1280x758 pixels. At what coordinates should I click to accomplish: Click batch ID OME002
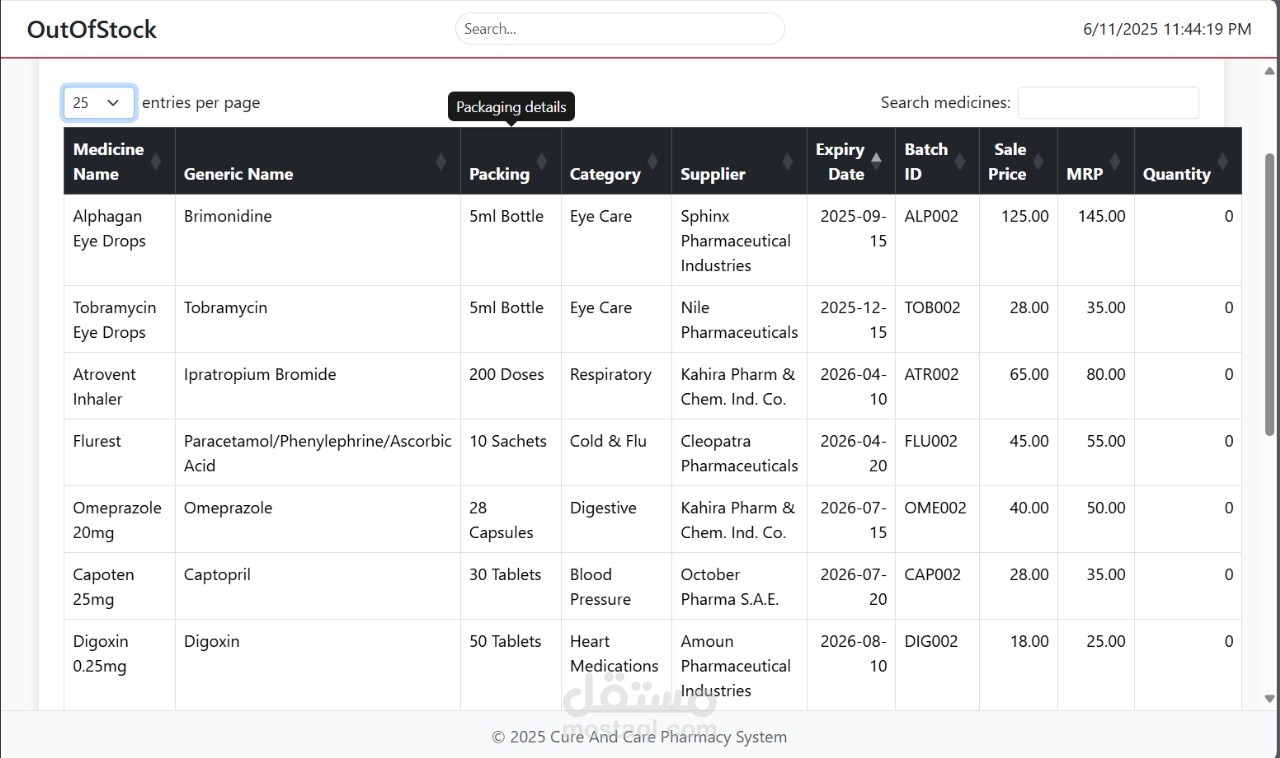click(935, 508)
